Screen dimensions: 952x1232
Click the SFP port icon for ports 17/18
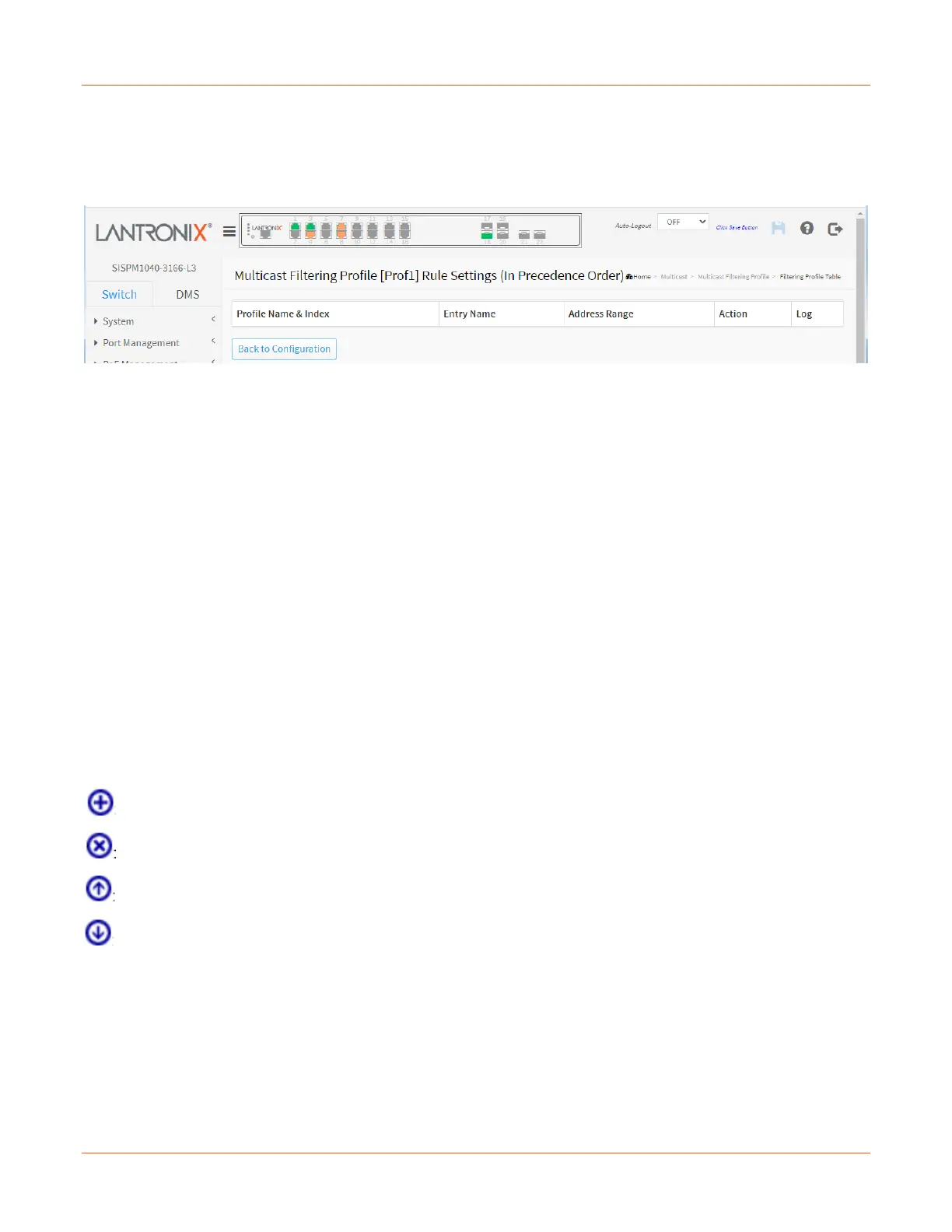click(x=487, y=231)
